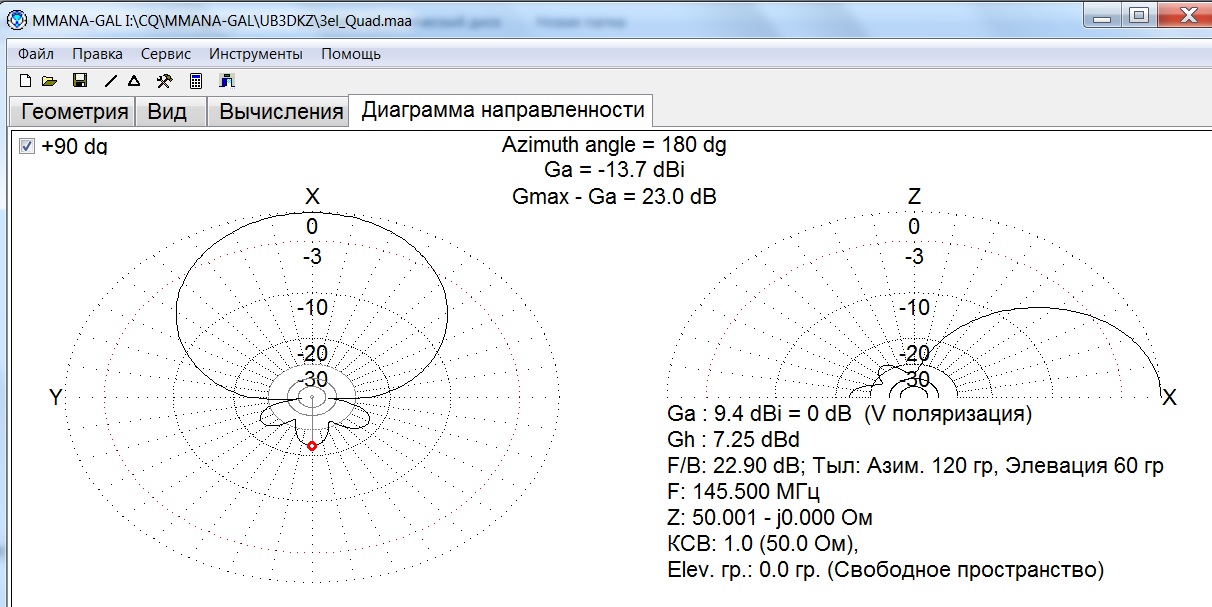This screenshot has height=607, width=1212.
Task: Click the 'Elev. гр.: 0.0 гр.' line
Action: [885, 571]
